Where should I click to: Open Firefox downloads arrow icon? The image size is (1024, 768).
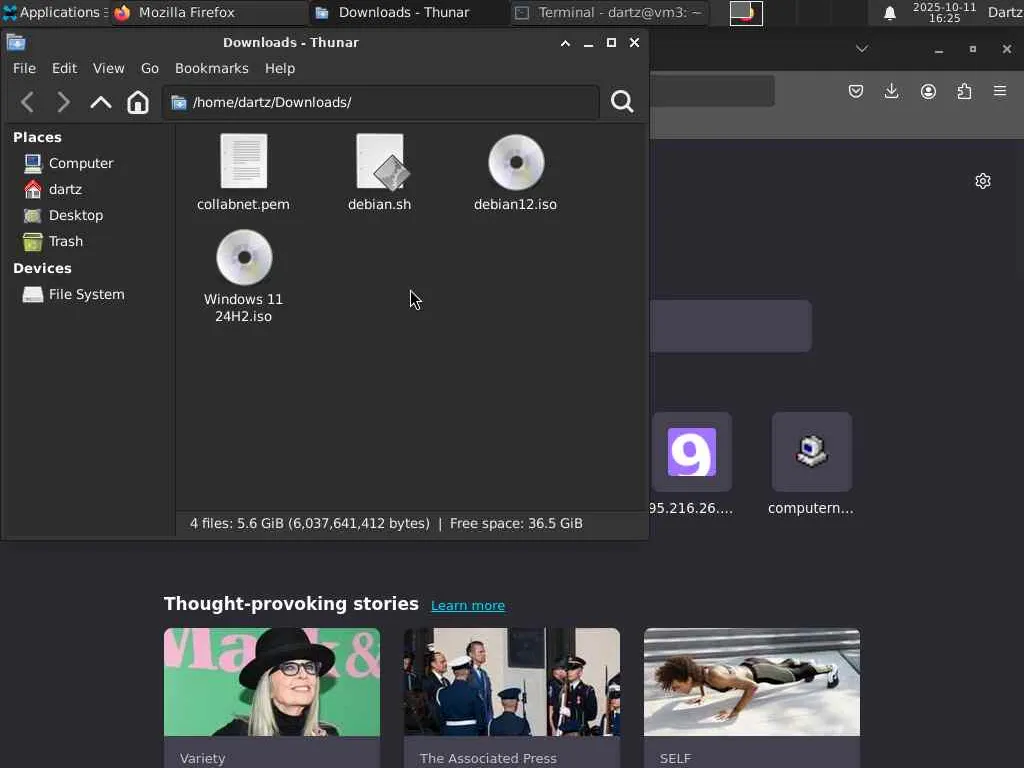pyautogui.click(x=891, y=91)
